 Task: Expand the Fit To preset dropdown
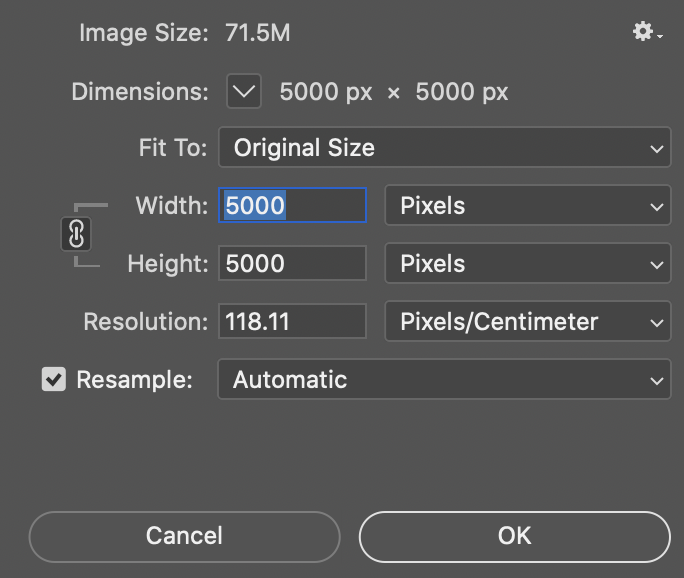point(444,149)
